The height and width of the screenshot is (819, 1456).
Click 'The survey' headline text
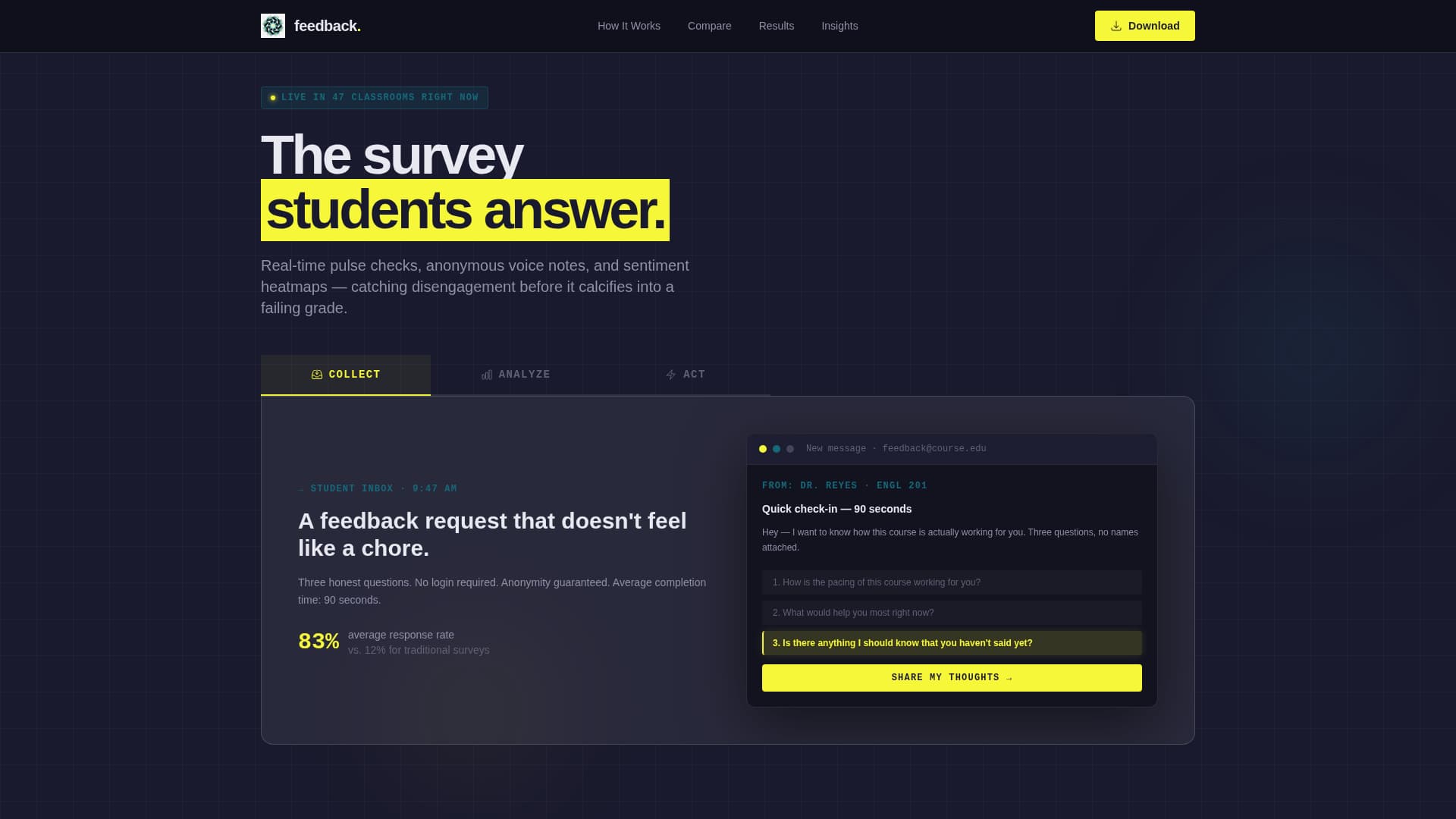pos(391,155)
